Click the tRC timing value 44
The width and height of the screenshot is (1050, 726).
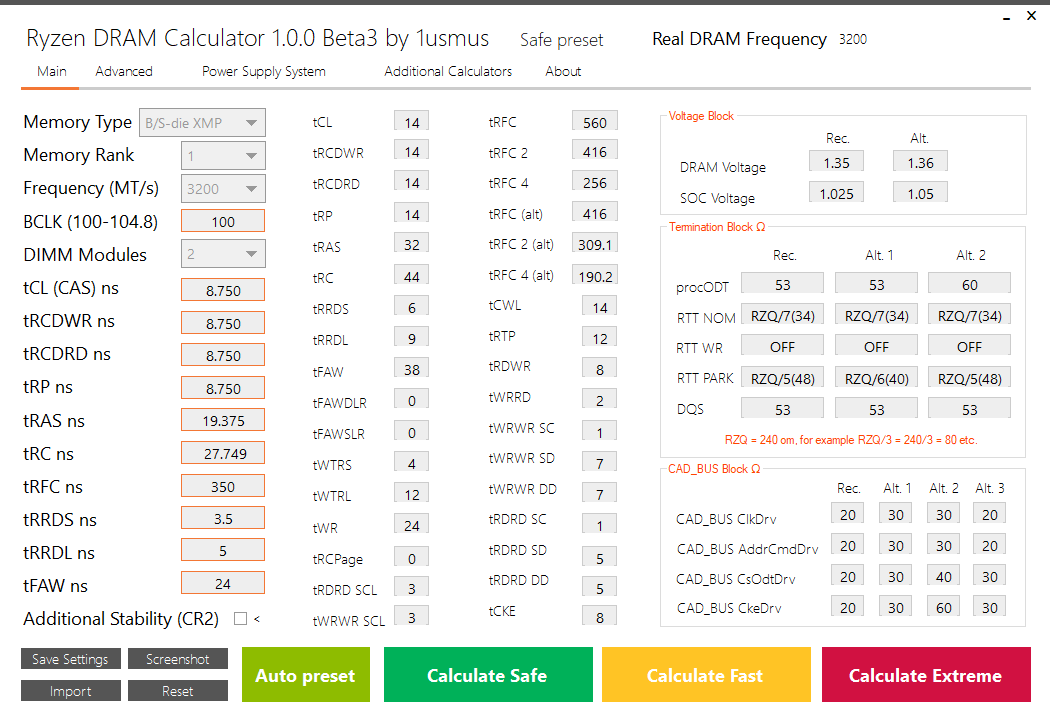pyautogui.click(x=411, y=276)
